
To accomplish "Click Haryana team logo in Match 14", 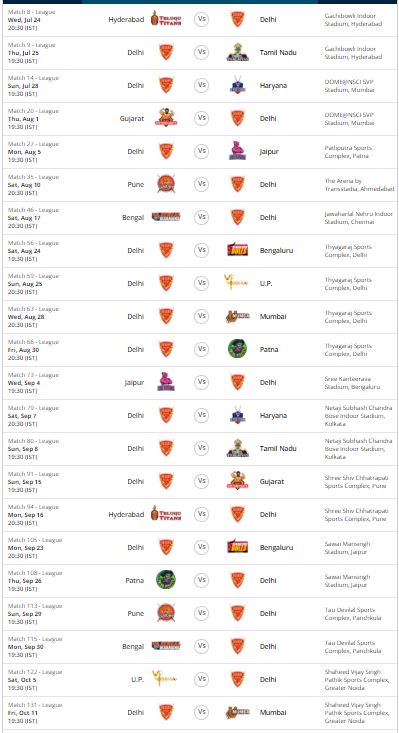I will (237, 85).
